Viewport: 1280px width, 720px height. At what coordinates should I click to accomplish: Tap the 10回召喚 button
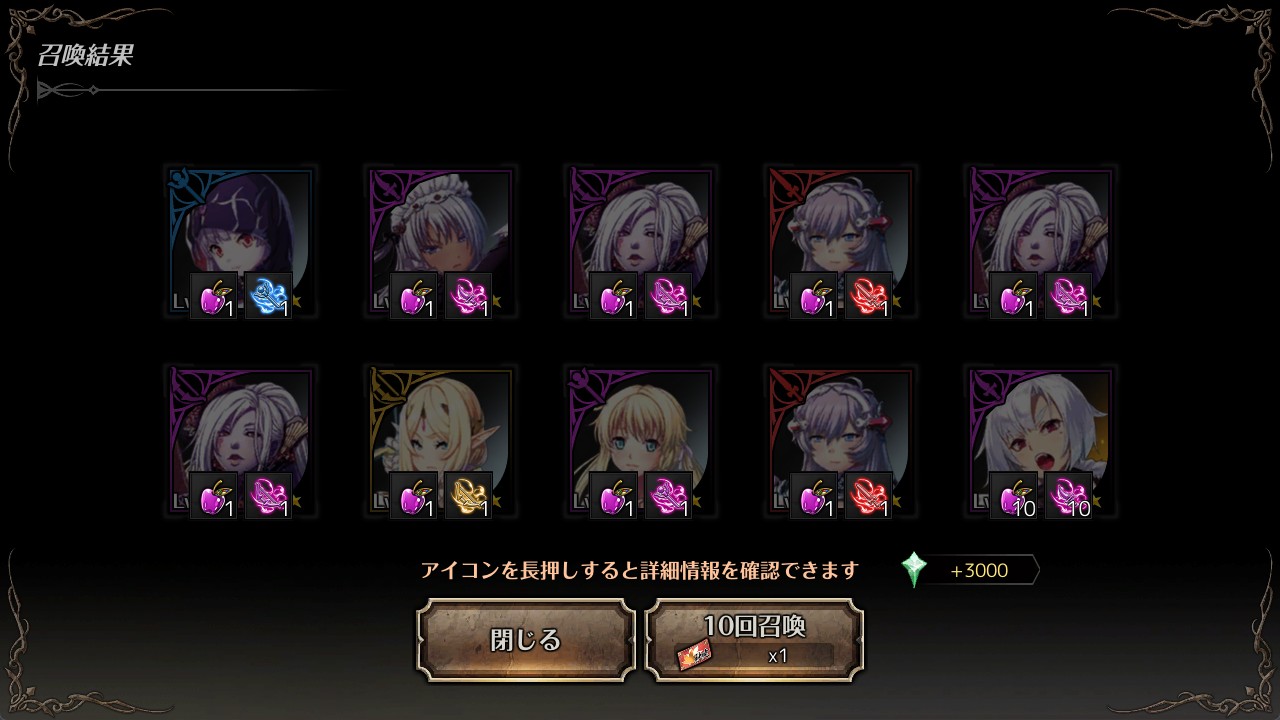(754, 640)
